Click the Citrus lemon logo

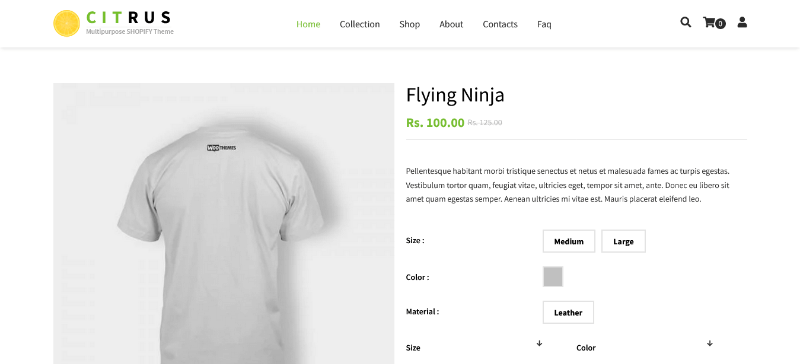(66, 23)
